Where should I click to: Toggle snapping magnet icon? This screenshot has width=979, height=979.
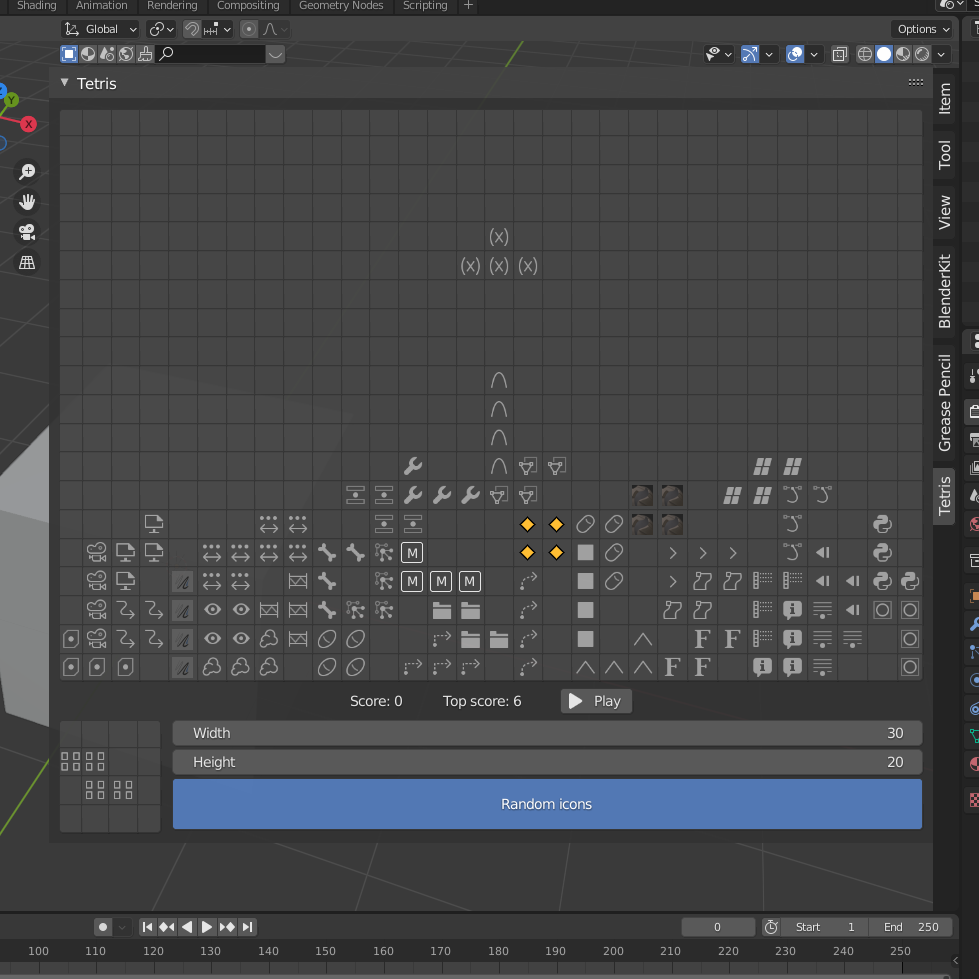point(192,29)
